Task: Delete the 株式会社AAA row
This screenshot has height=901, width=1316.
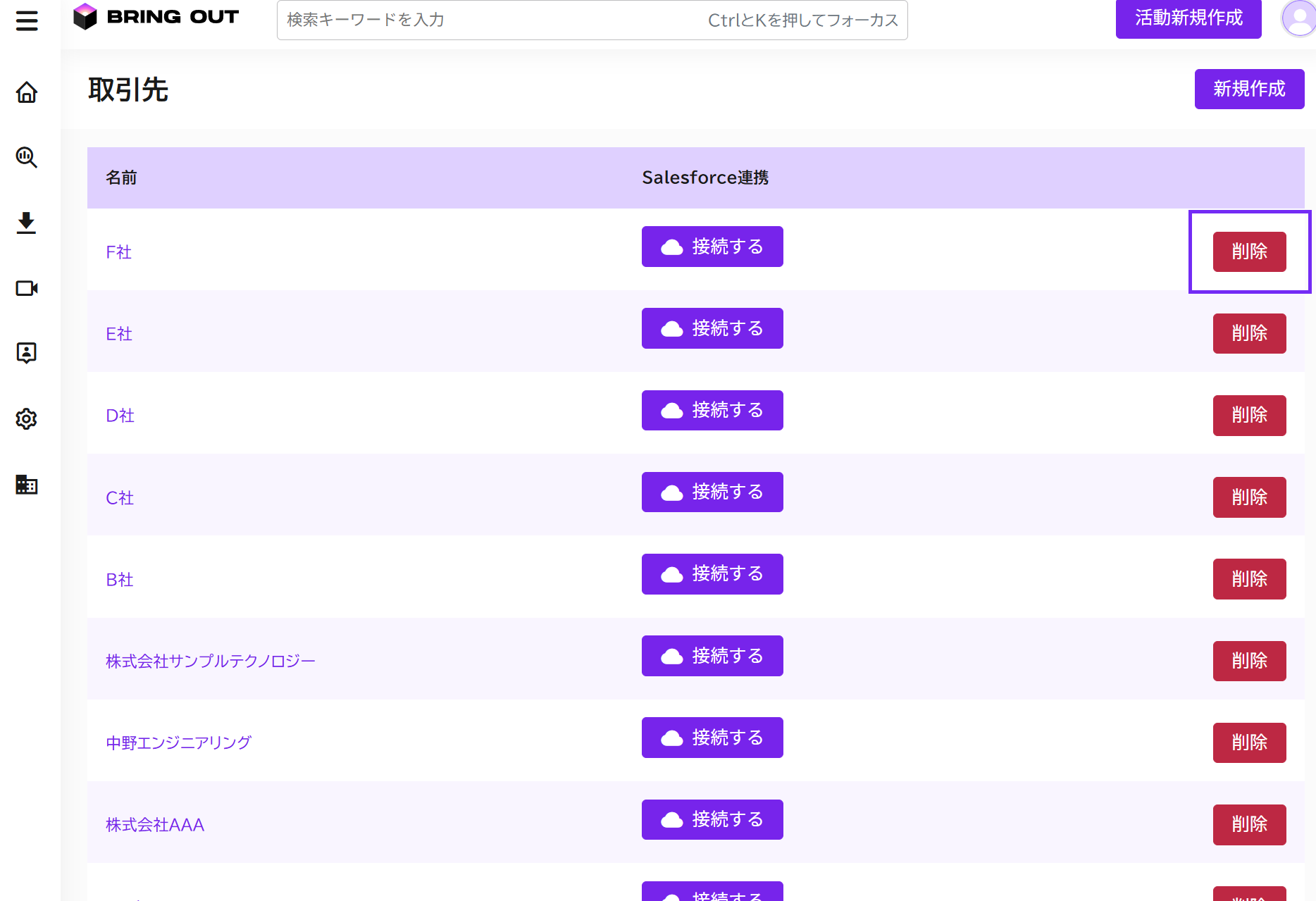Action: point(1249,825)
